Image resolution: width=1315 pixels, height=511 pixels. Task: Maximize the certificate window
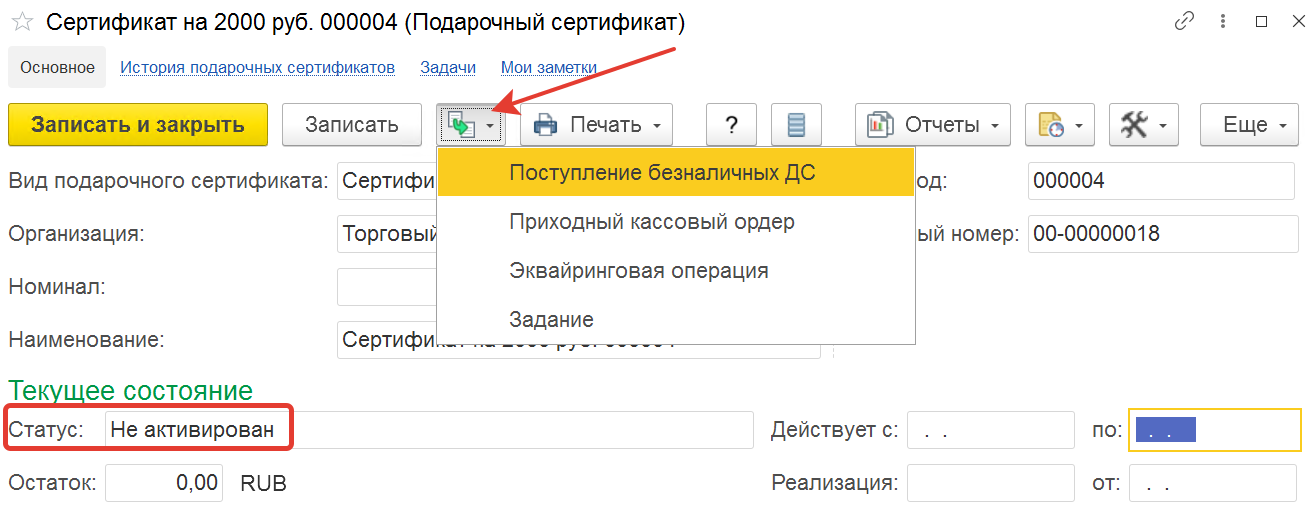tap(1261, 21)
